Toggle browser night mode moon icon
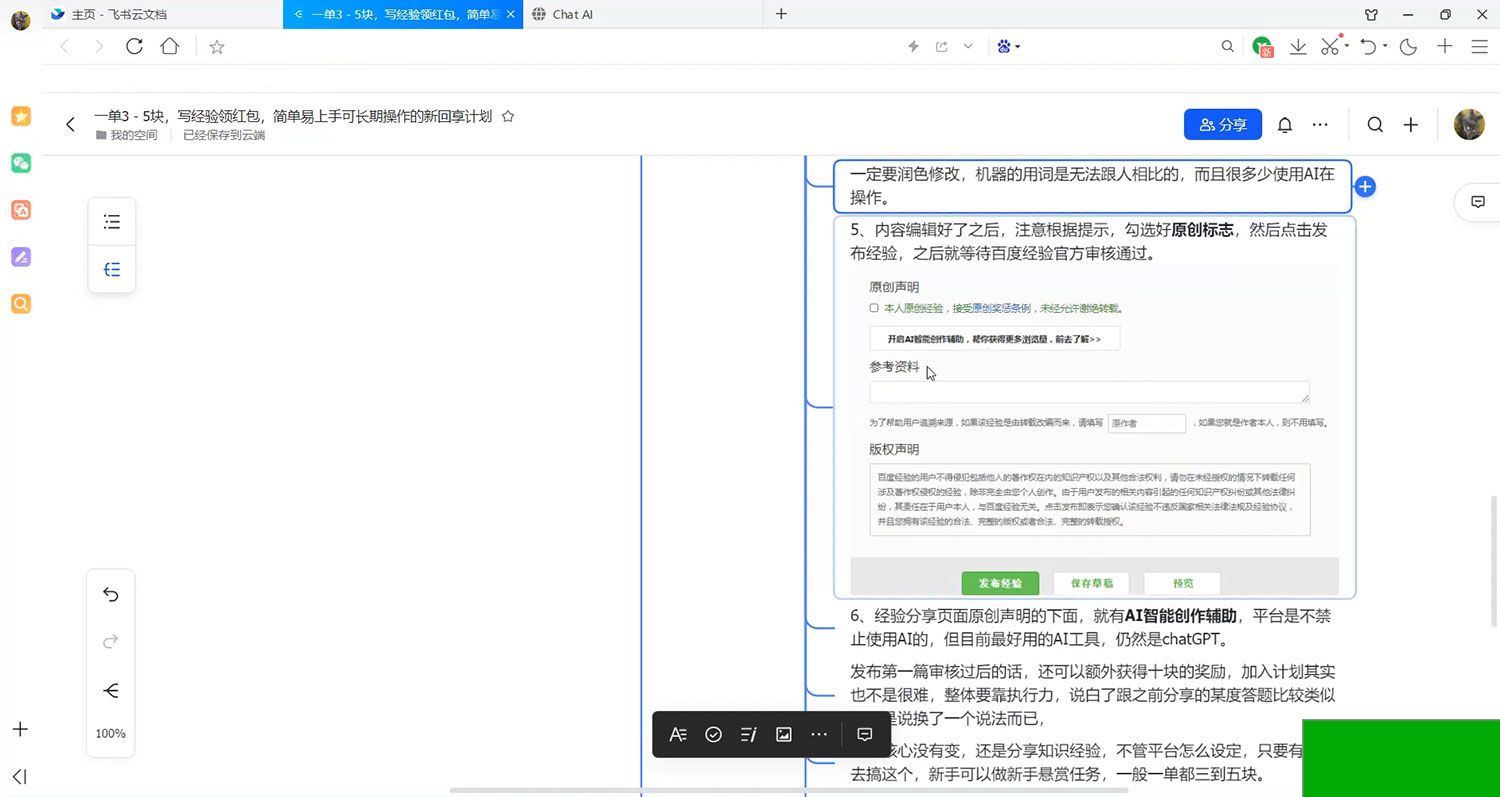Image resolution: width=1500 pixels, height=797 pixels. click(1409, 46)
